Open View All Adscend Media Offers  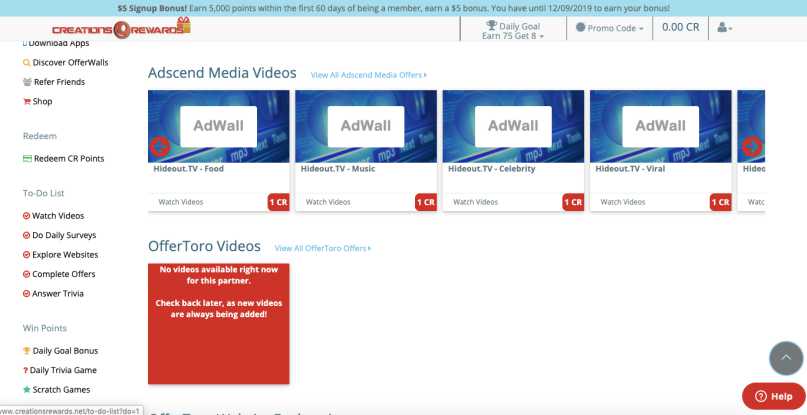[369, 75]
